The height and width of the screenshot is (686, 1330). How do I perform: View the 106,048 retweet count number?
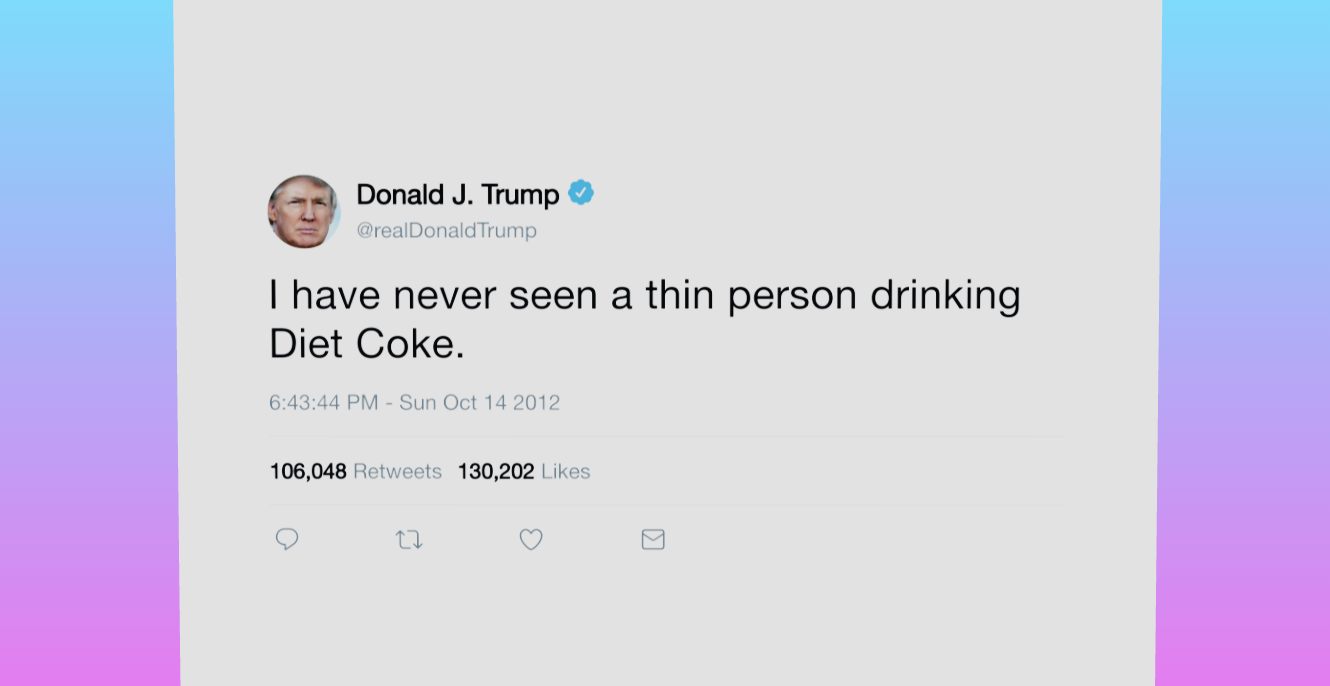click(308, 472)
